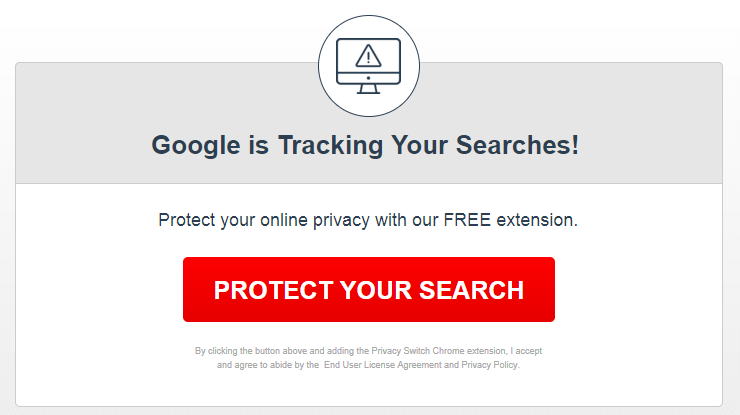Open the End User License Agreement link

click(x=383, y=366)
